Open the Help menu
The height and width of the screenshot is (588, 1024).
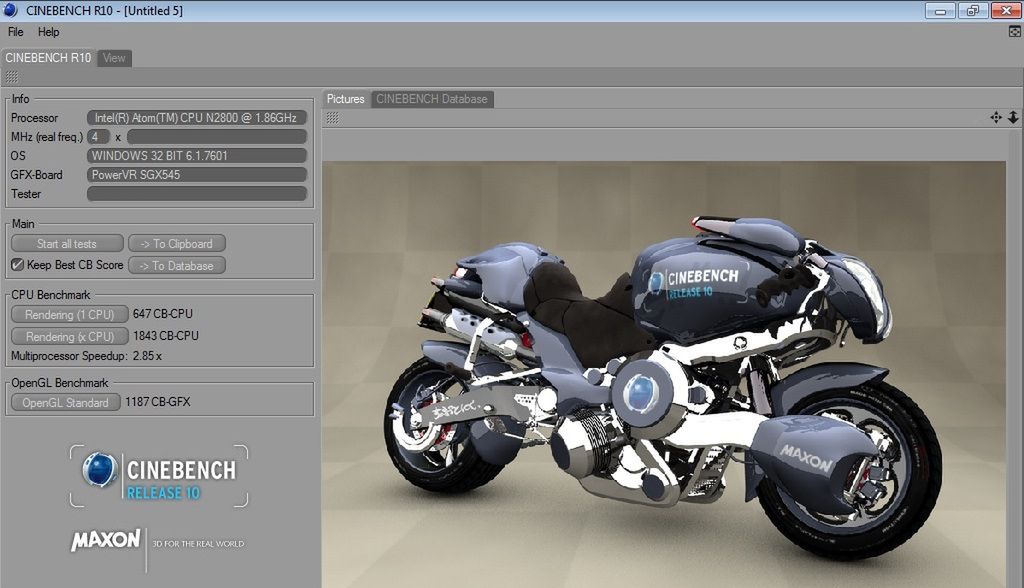point(48,32)
